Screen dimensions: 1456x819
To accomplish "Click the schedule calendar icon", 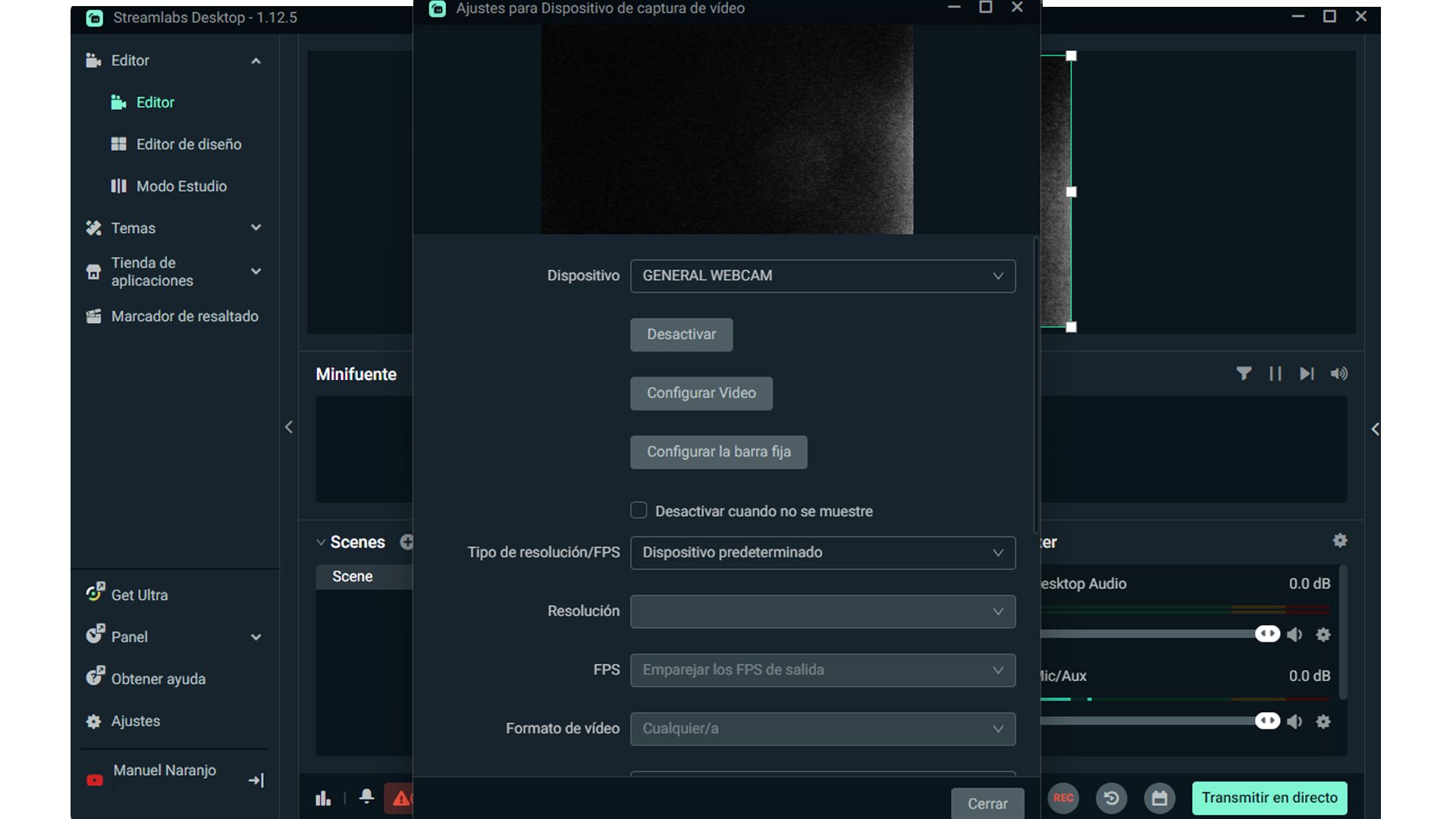I will [1159, 798].
